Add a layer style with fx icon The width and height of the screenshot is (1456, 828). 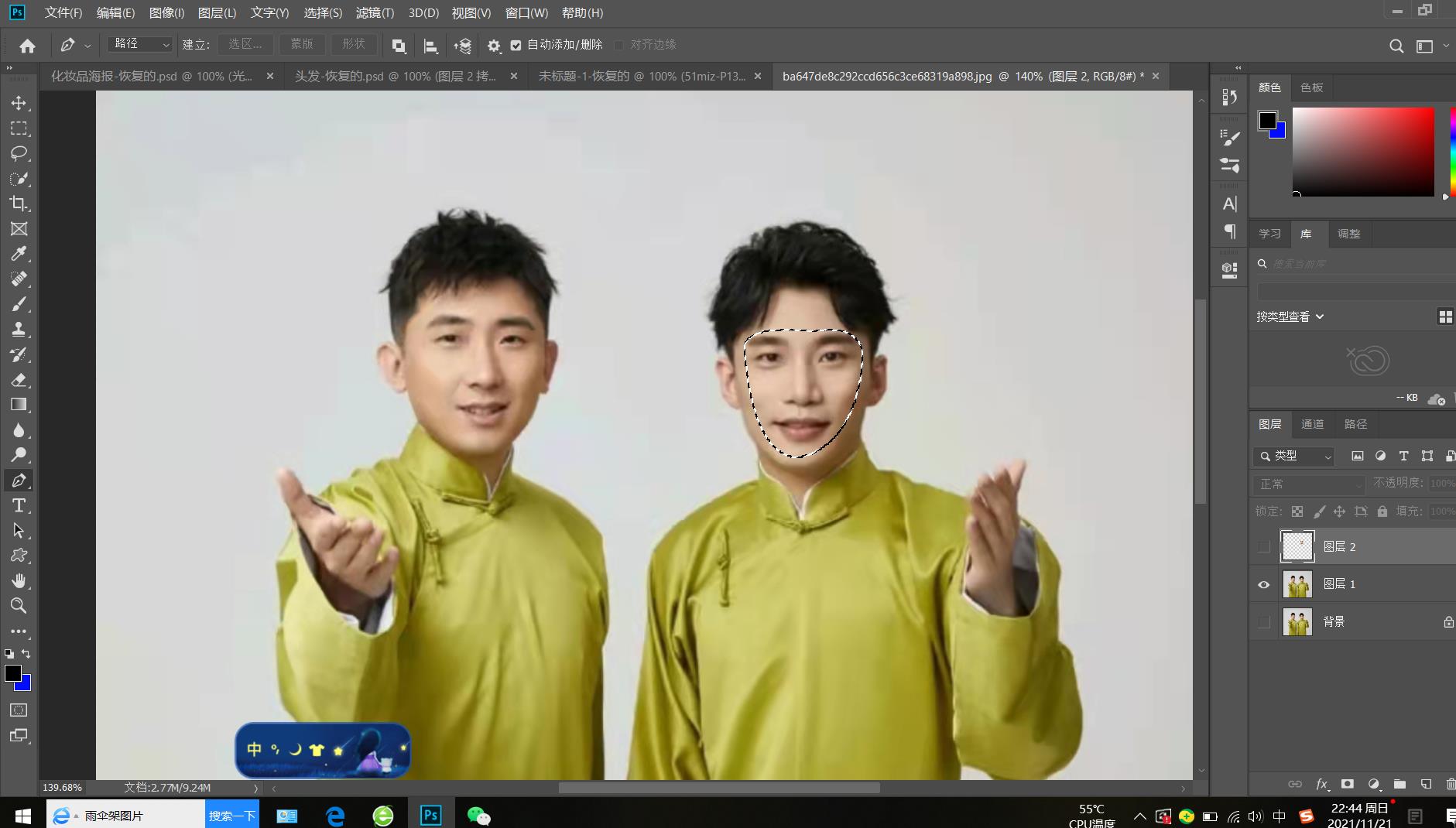1321,784
